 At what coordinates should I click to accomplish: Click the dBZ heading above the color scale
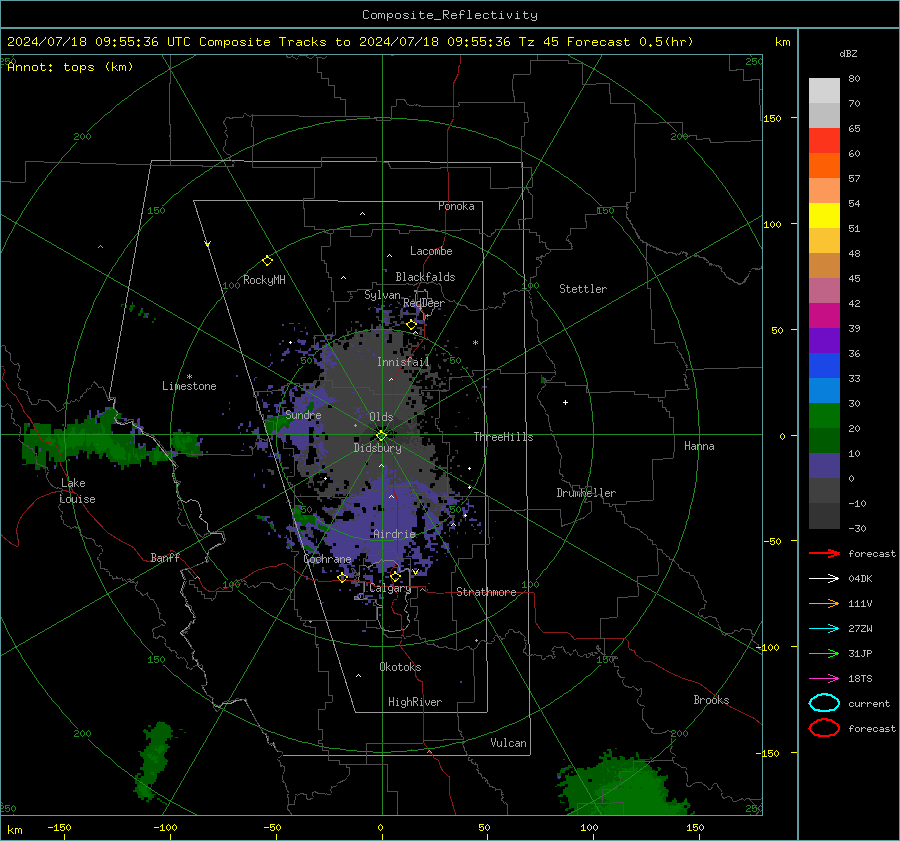coord(848,54)
